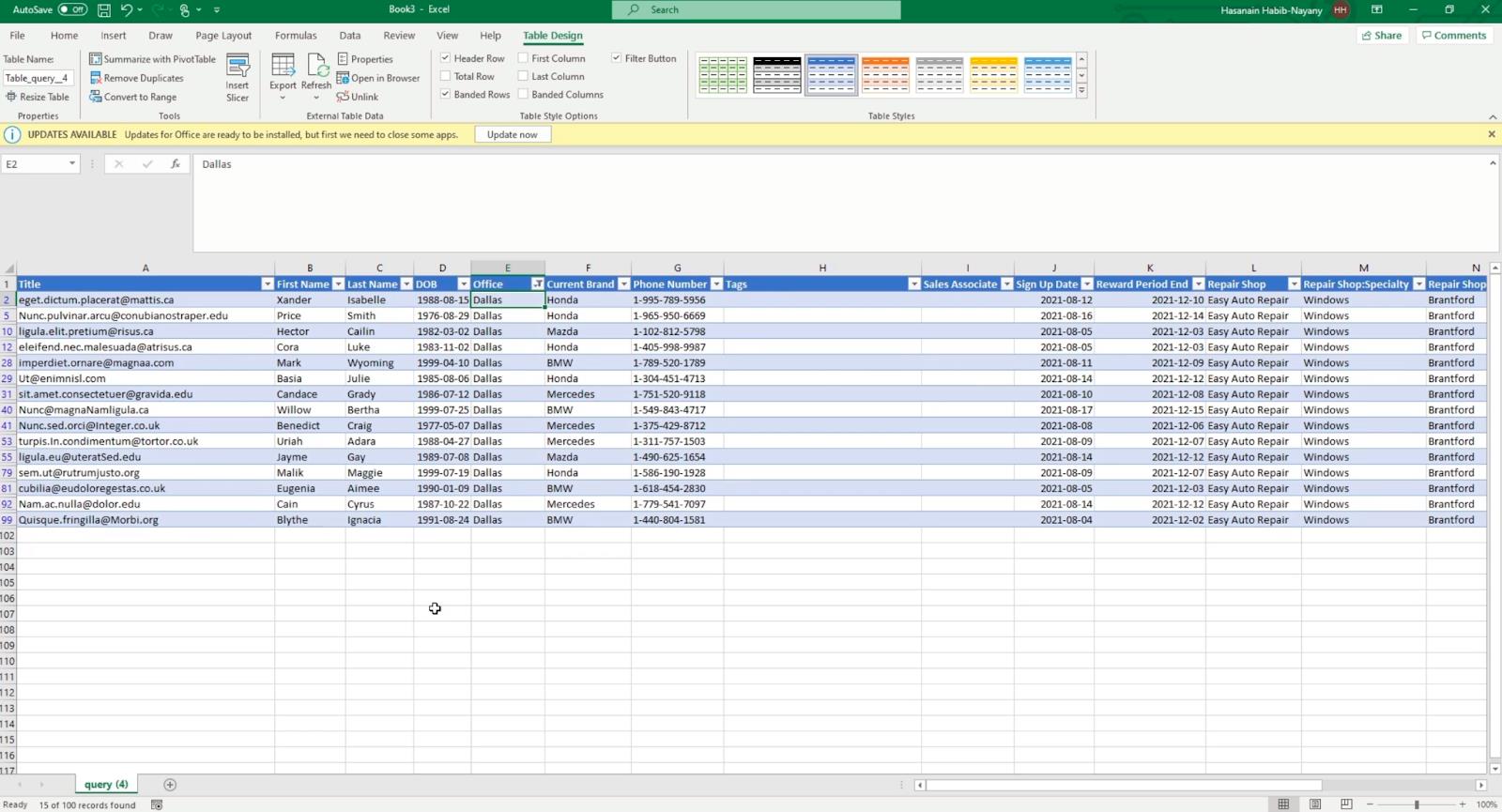Switch to Page Layout view icon
1502x812 pixels.
tap(1315, 804)
